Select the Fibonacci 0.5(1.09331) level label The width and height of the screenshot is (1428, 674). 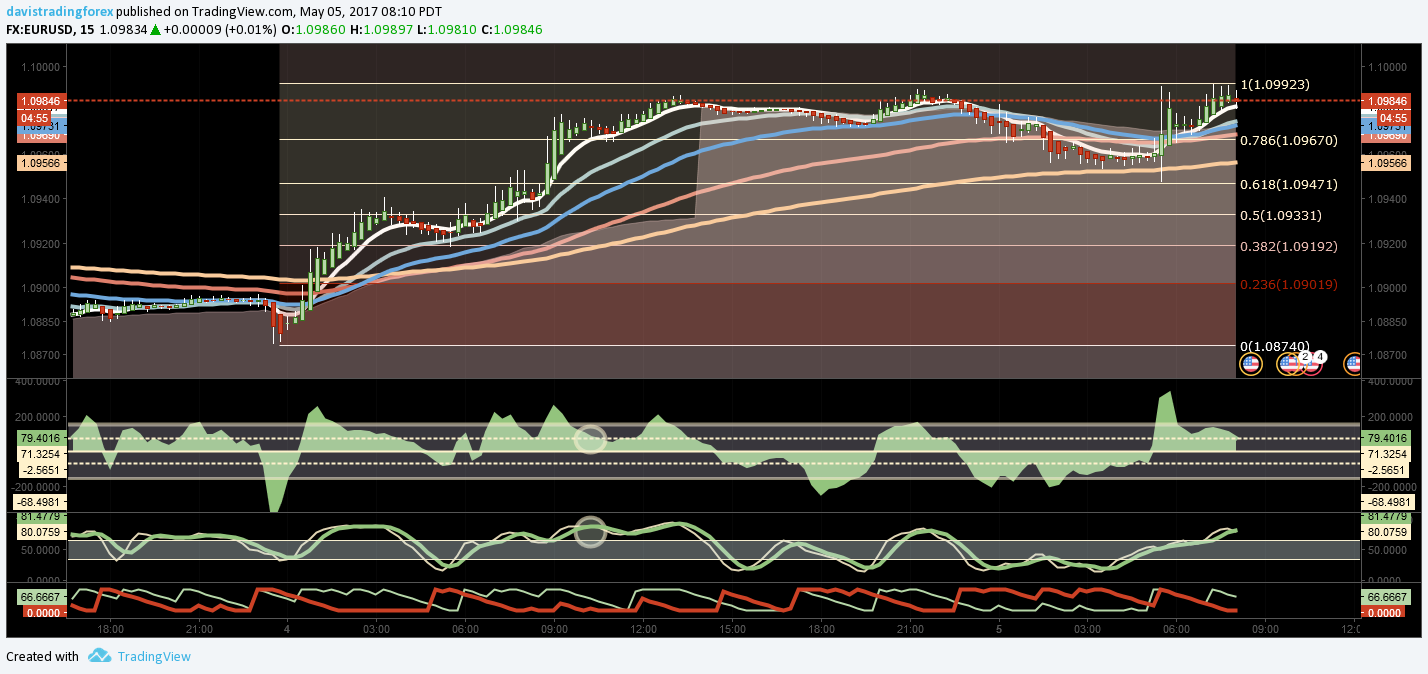pos(1280,215)
